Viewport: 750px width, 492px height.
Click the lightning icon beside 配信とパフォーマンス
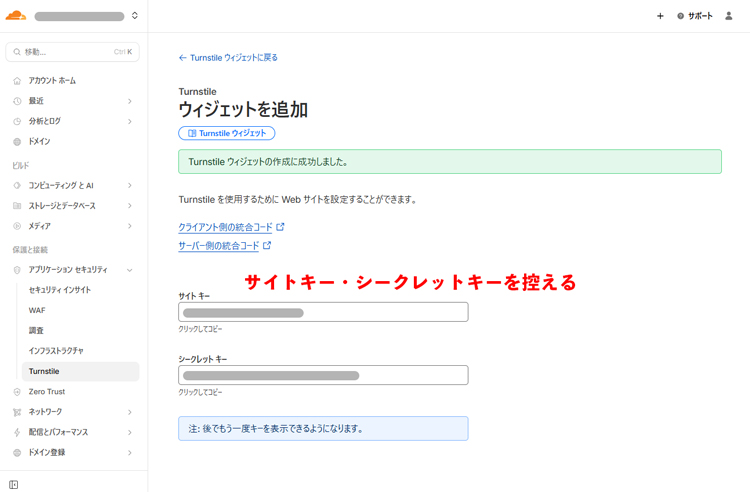(x=17, y=432)
